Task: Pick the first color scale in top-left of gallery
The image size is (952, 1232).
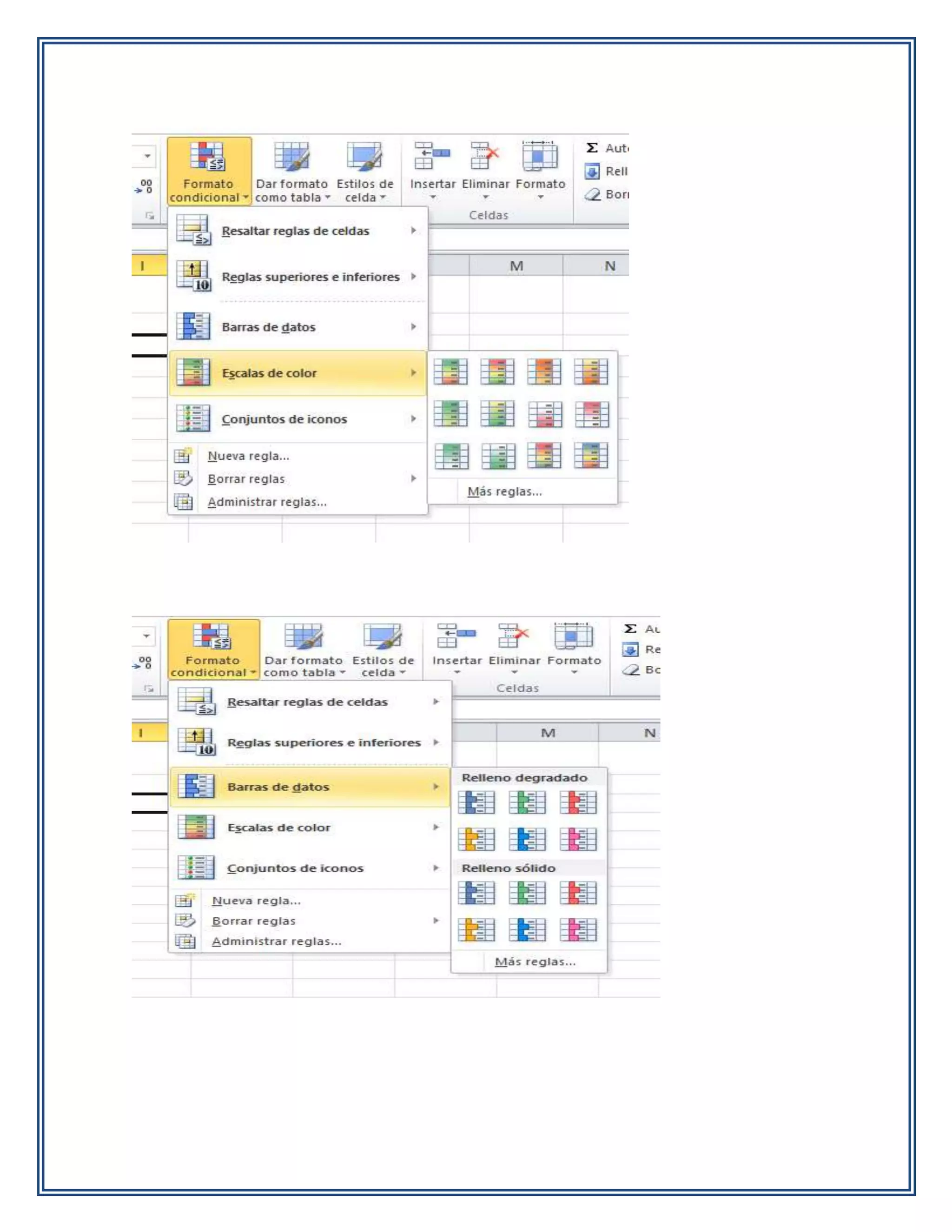Action: coord(450,372)
